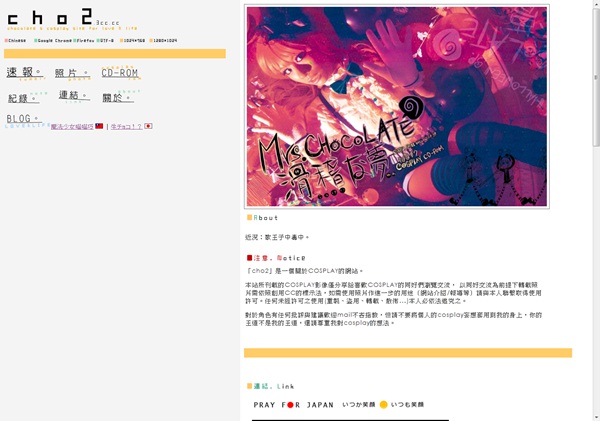The width and height of the screenshot is (600, 421).
Task: Click the 'Google Chrome' label under the logo
Action: (53, 40)
